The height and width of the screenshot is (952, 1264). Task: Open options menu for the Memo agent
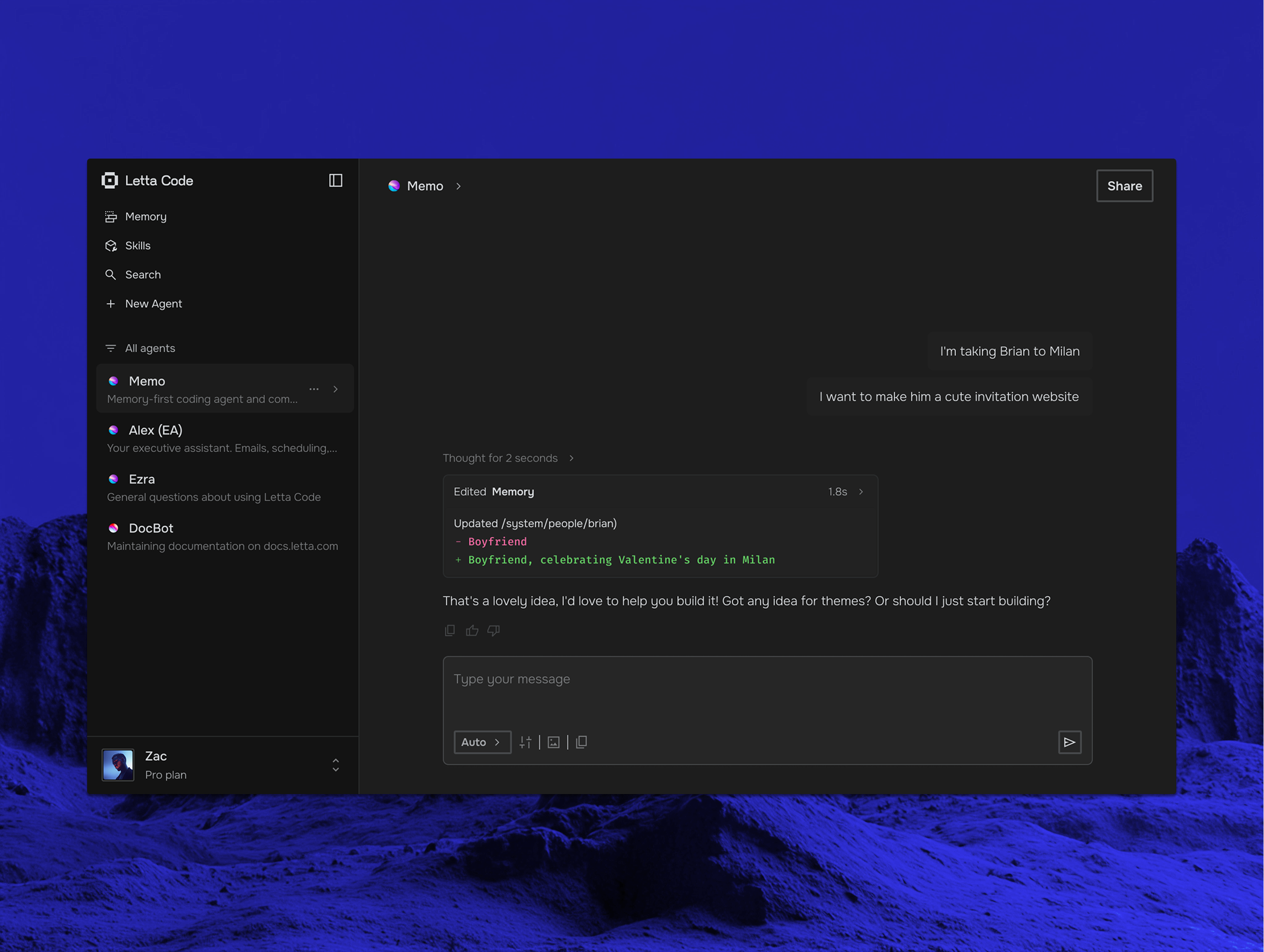(313, 389)
